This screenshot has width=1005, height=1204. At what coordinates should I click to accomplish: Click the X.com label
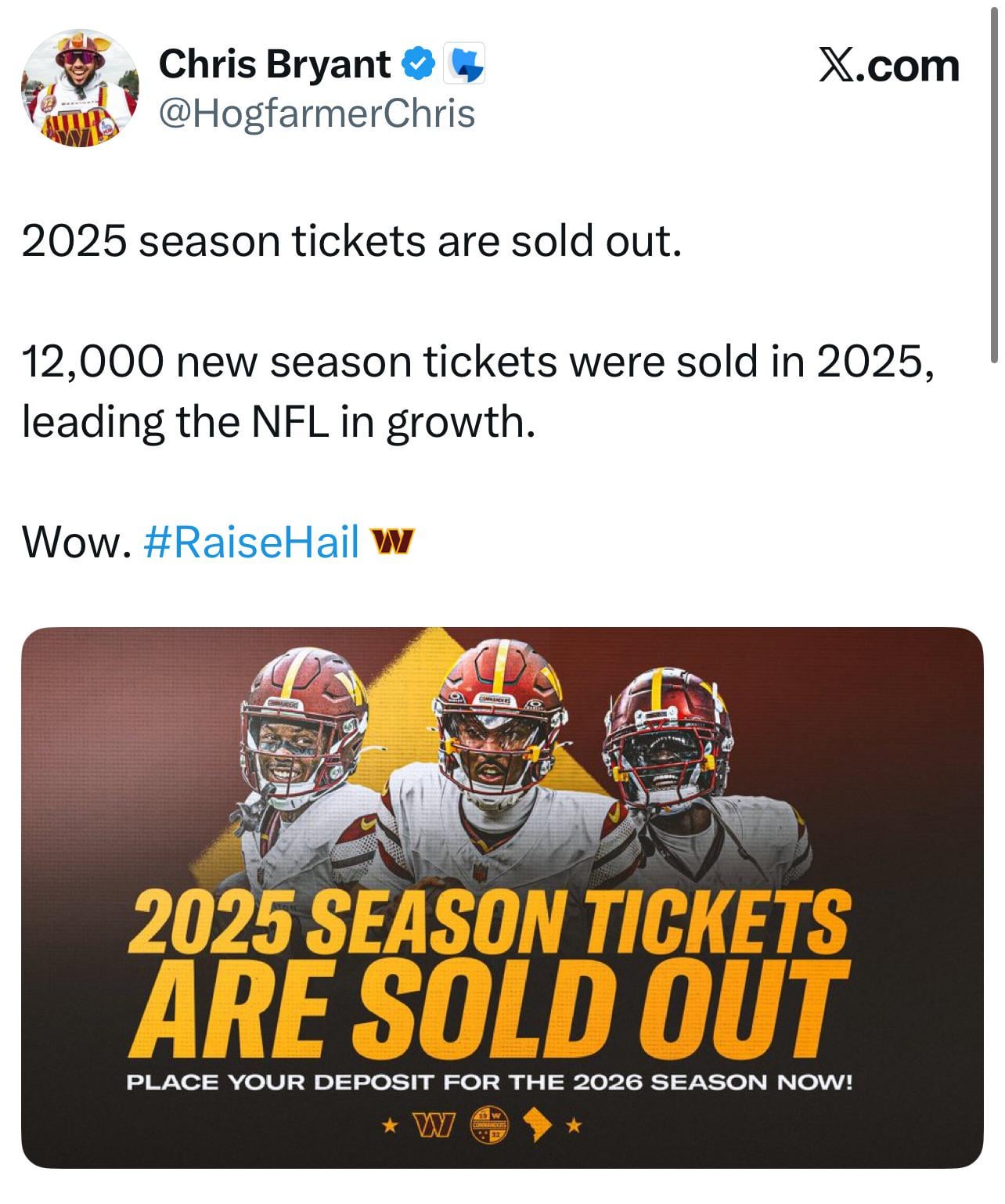tap(888, 65)
